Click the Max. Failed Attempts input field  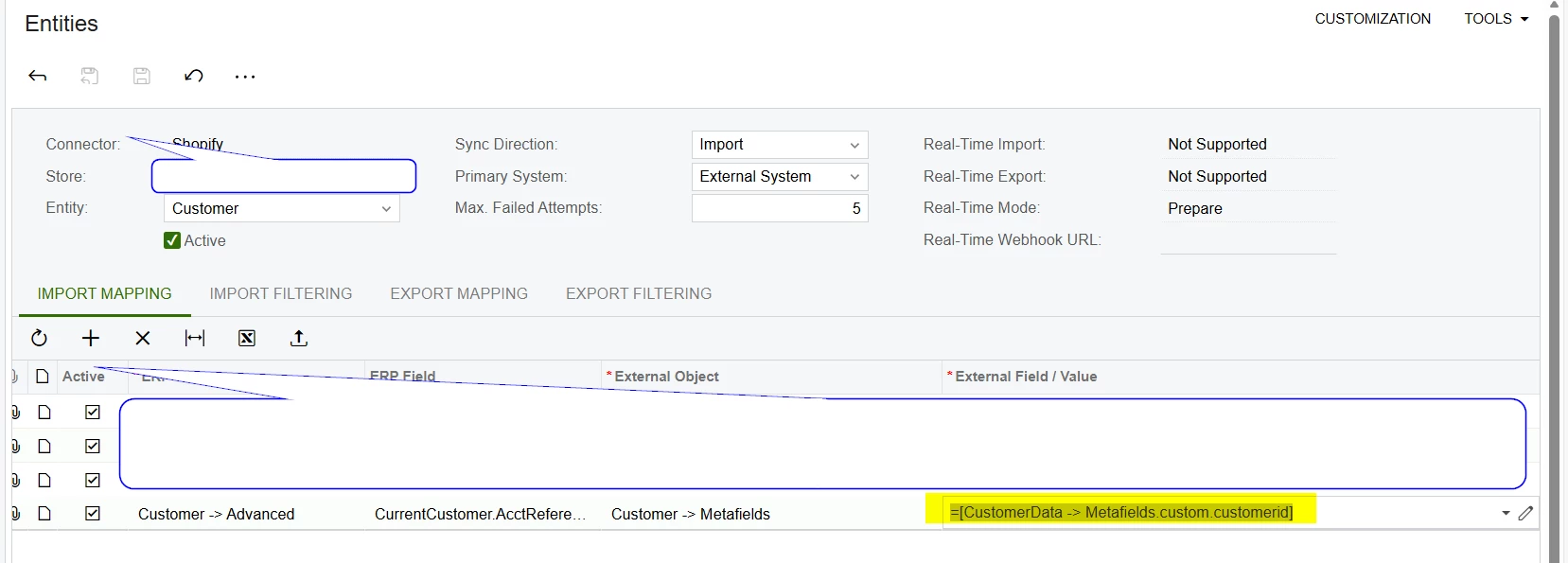pos(779,208)
